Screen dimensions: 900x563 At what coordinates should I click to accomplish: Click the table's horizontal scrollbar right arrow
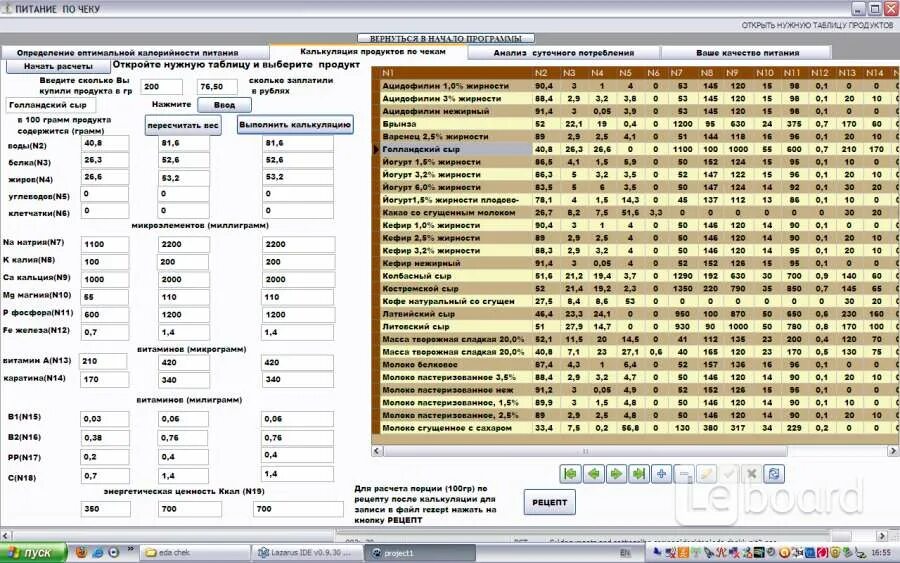coord(893,451)
